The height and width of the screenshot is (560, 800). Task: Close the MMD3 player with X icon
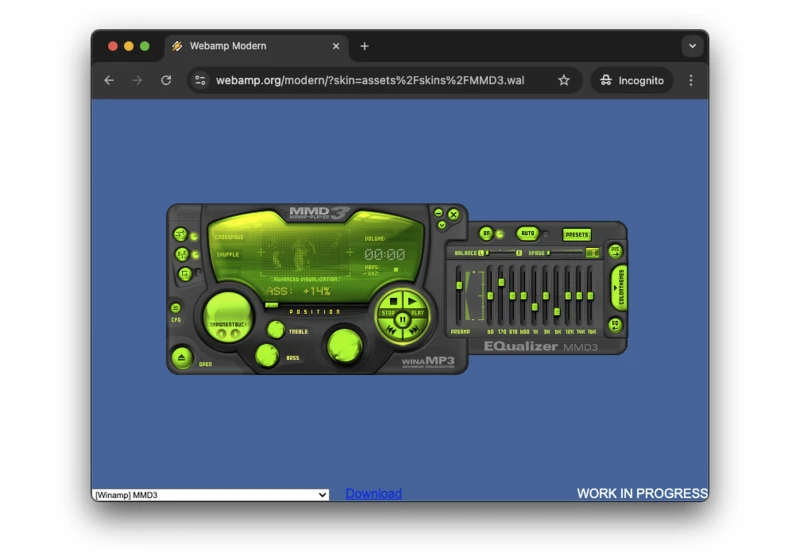coord(454,214)
